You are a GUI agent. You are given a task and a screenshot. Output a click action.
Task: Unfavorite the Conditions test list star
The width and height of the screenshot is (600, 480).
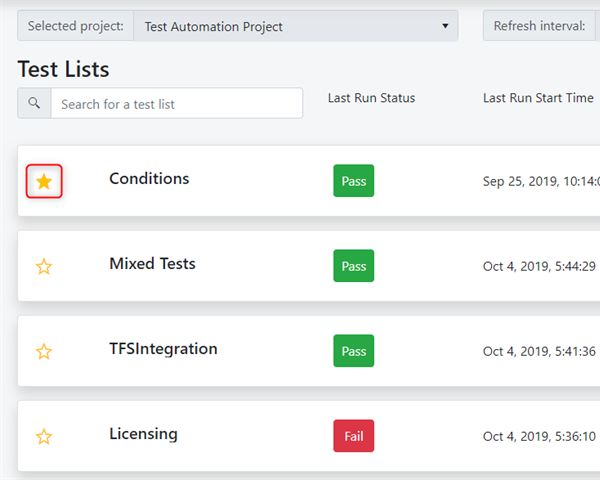click(44, 181)
